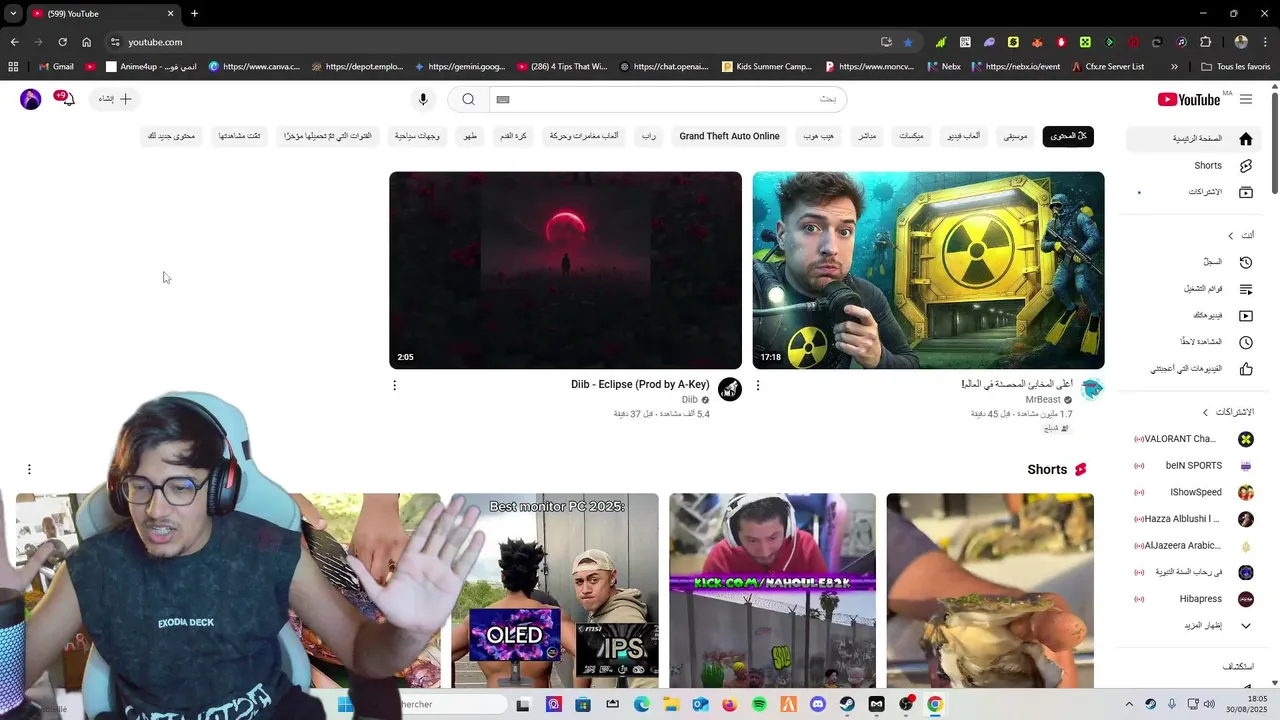Screen dimensions: 1280x720
Task: Activate voice search microphone icon
Action: point(423,99)
